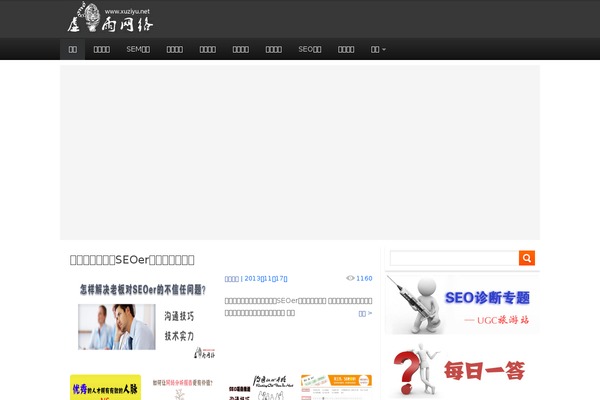
Task: Open the yellow 优秀人脉 post thumbnail
Action: pyautogui.click(x=105, y=387)
